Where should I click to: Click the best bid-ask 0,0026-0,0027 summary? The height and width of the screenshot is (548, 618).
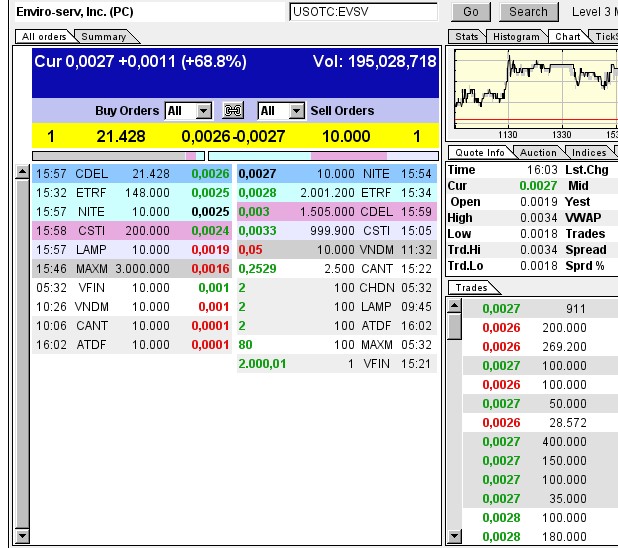[x=233, y=136]
